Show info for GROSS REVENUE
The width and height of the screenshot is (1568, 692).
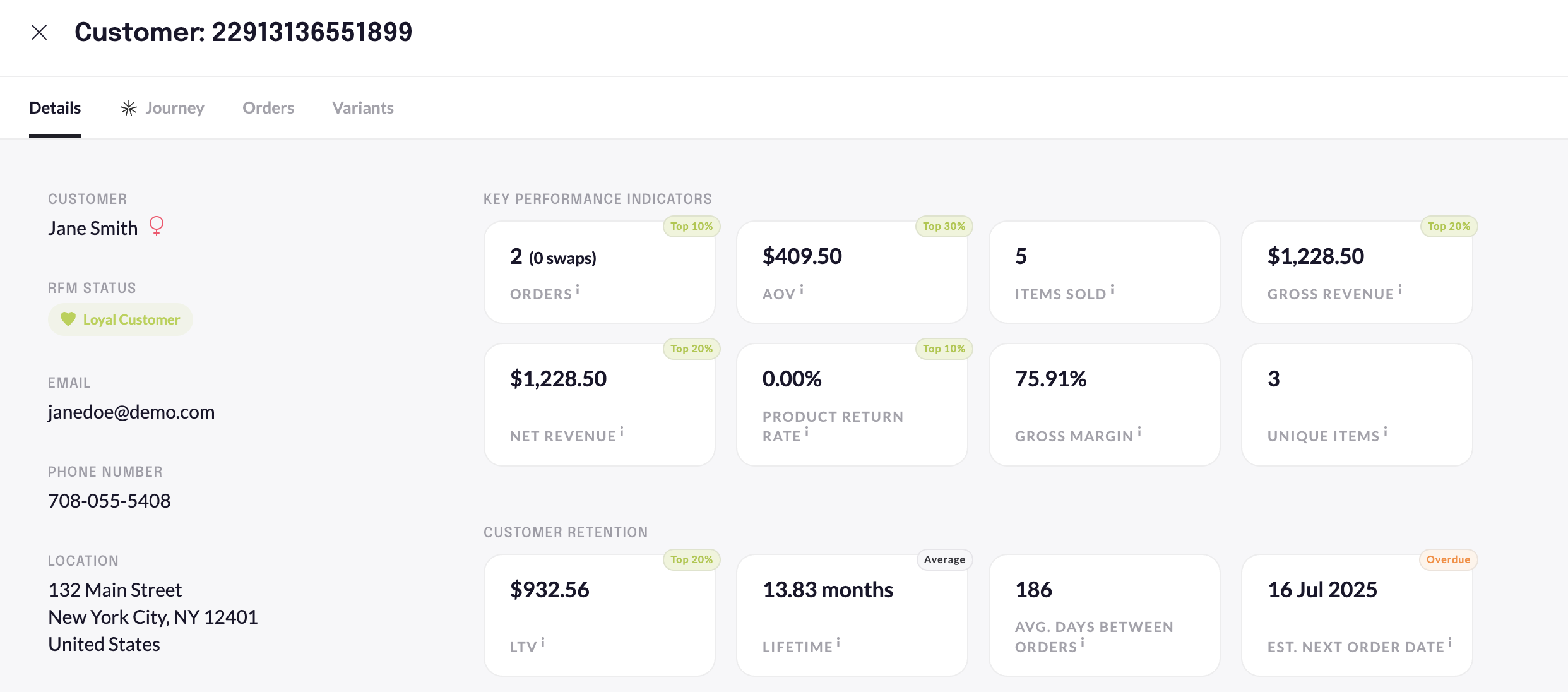pos(1400,290)
